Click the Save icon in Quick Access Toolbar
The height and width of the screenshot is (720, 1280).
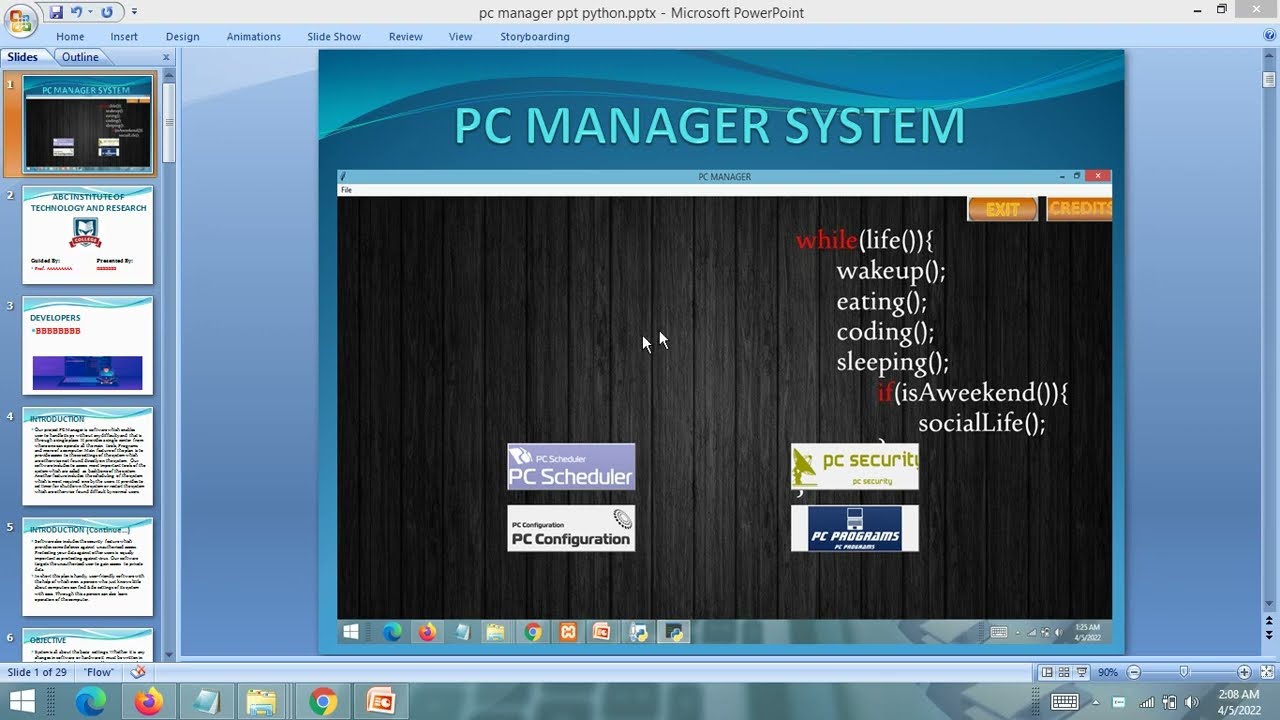[x=56, y=12]
